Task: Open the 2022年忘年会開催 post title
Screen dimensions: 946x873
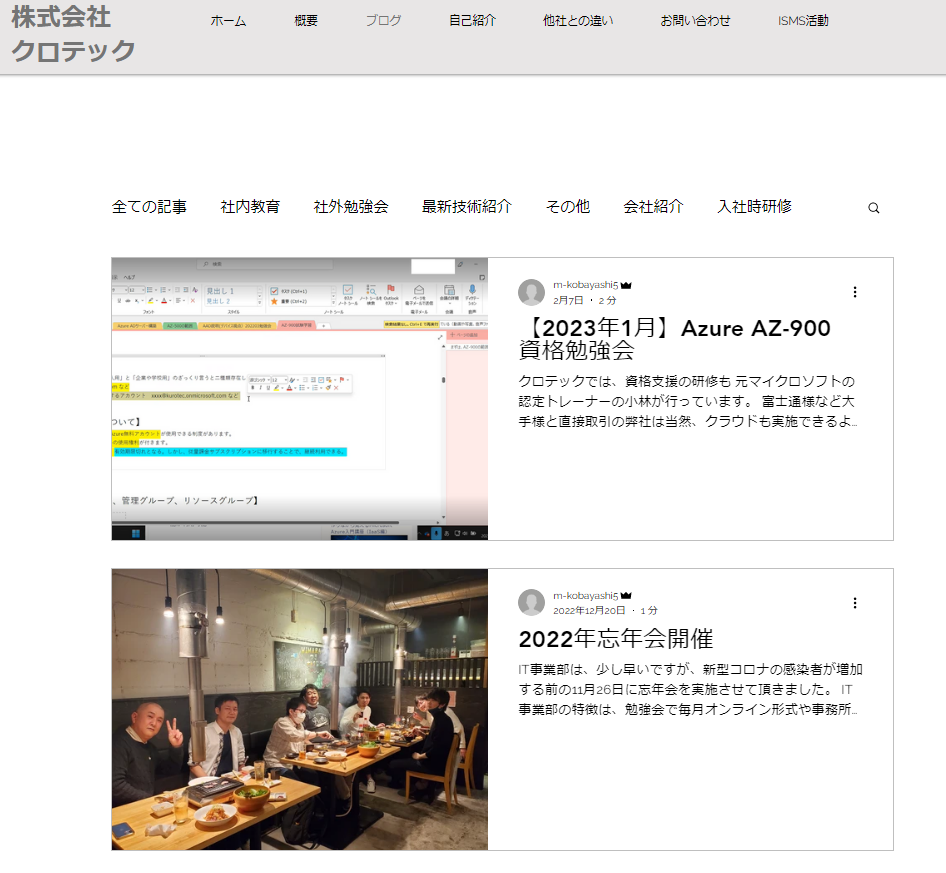Action: tap(615, 639)
